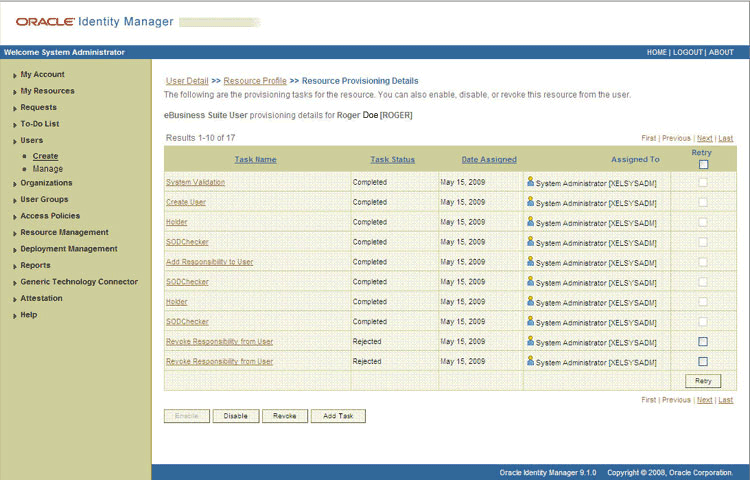Click the Revoke button
The width and height of the screenshot is (750, 480).
[285, 416]
